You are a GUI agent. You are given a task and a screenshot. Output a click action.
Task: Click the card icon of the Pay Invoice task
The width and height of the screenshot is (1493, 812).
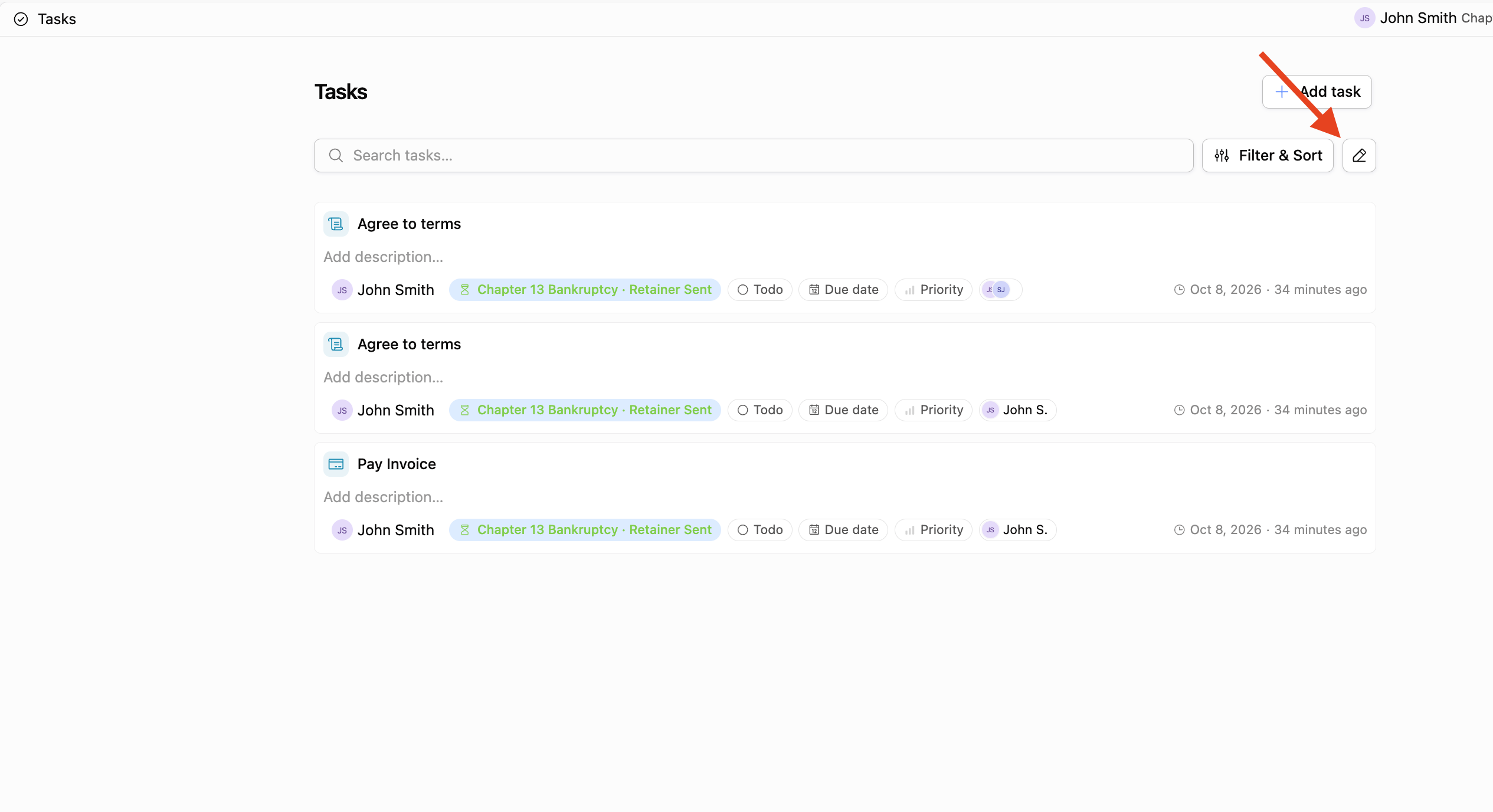click(336, 464)
